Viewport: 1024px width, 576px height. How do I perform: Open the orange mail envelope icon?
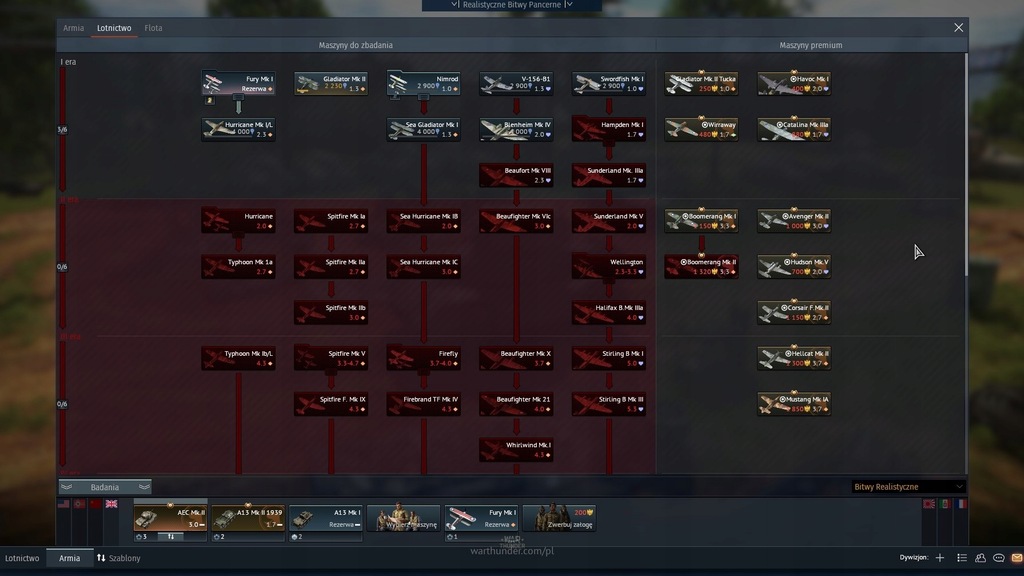(x=1017, y=558)
